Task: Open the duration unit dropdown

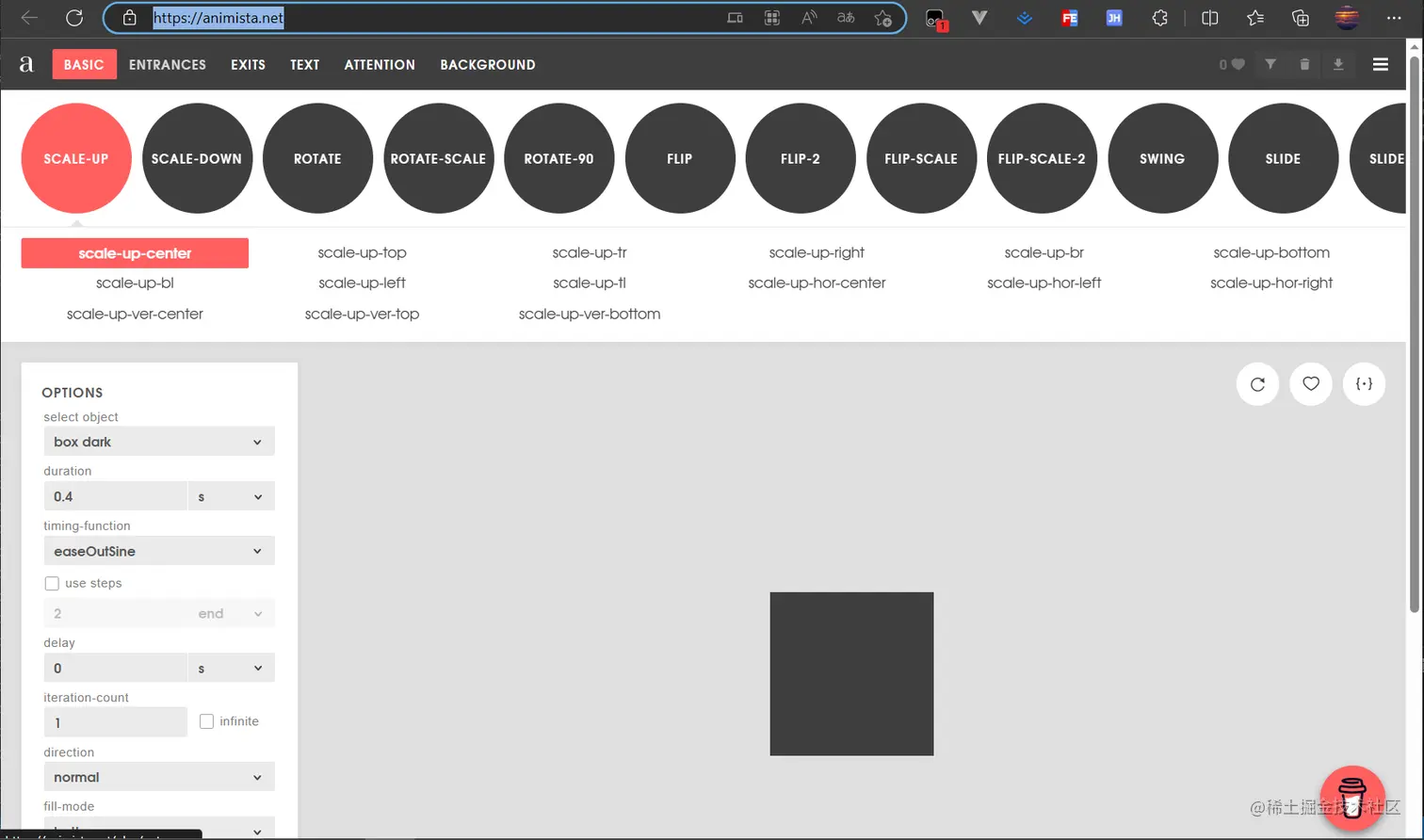Action: click(x=231, y=496)
